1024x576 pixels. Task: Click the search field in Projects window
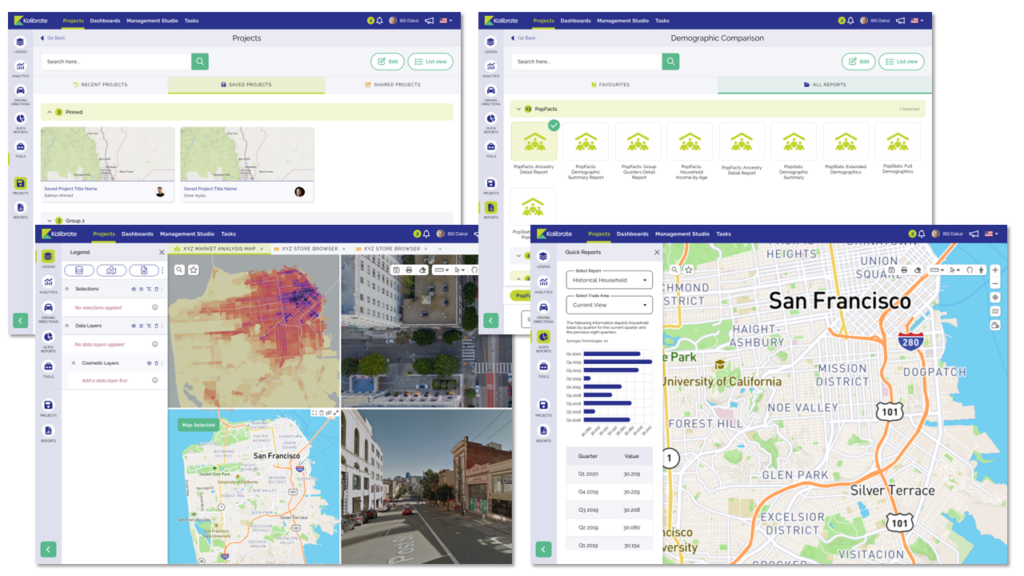(116, 62)
